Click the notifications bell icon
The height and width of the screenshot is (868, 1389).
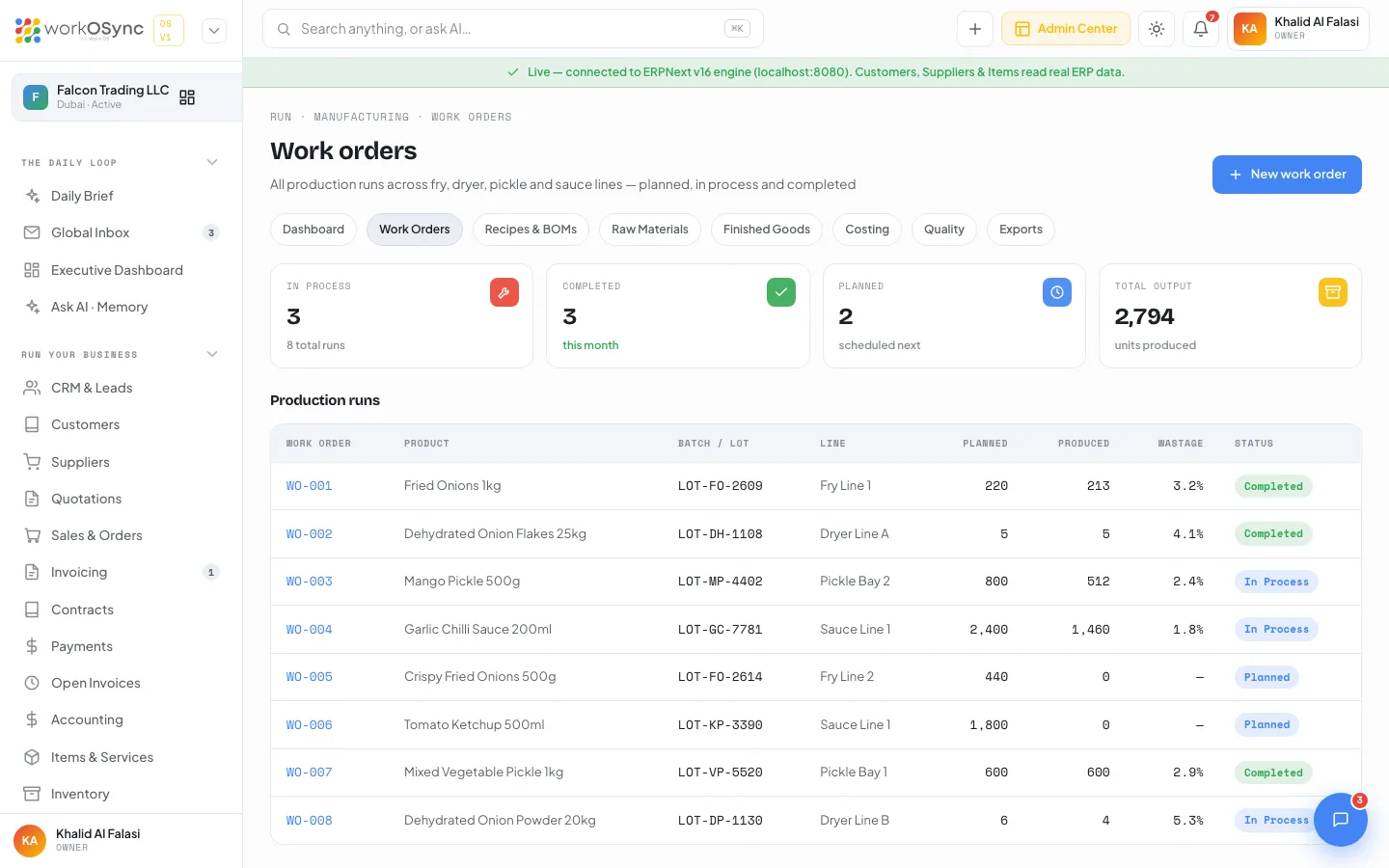tap(1201, 29)
